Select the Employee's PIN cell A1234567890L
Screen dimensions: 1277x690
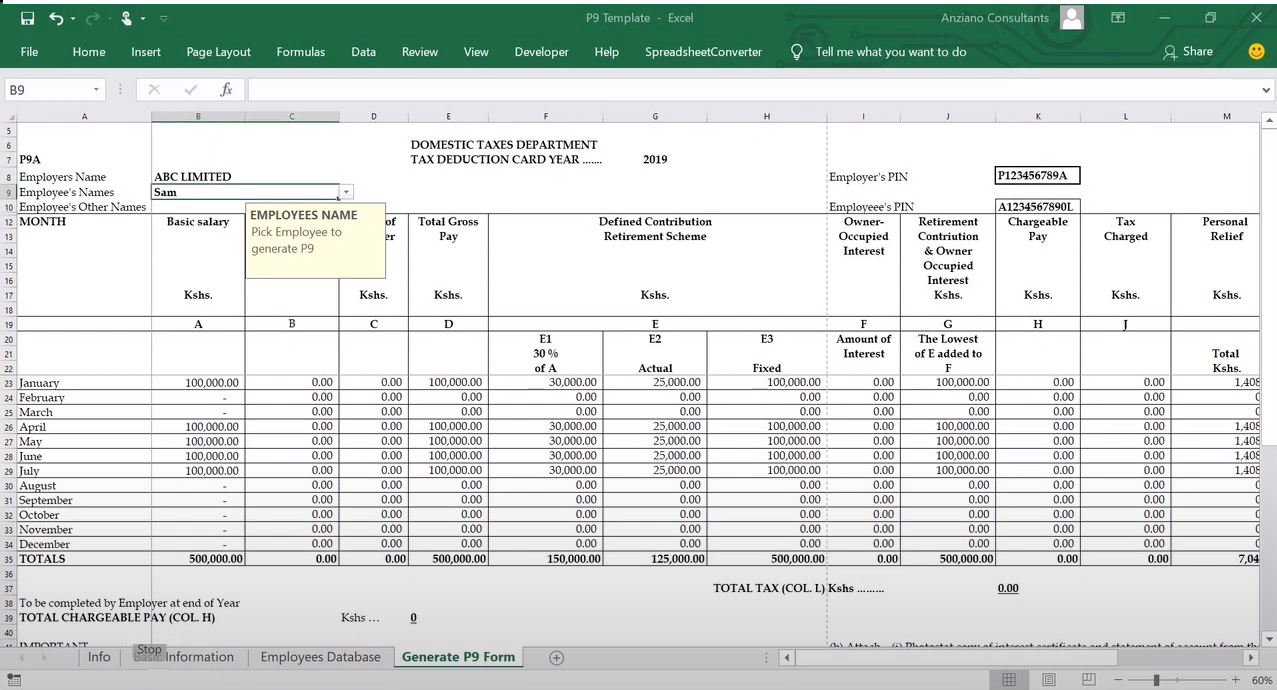pyautogui.click(x=1038, y=207)
